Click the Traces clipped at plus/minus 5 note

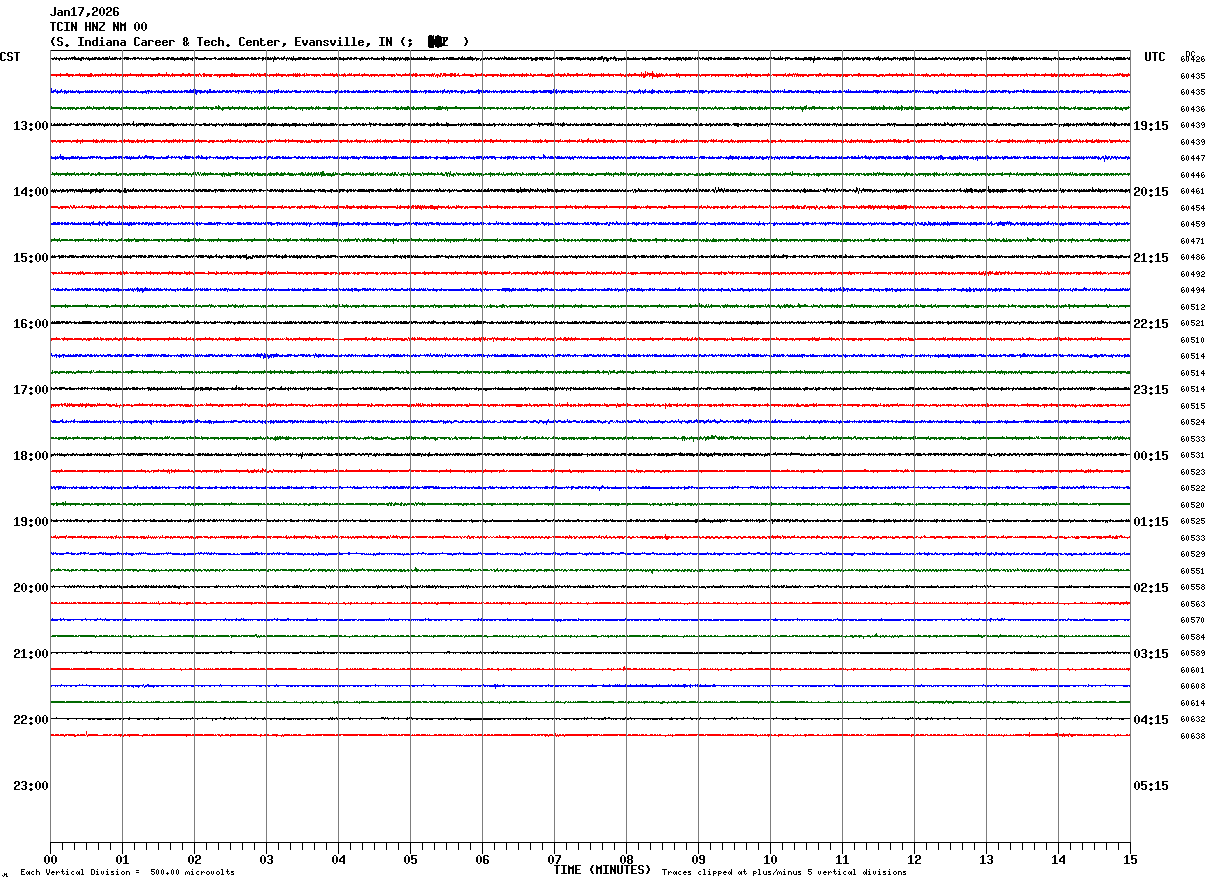[x=784, y=873]
